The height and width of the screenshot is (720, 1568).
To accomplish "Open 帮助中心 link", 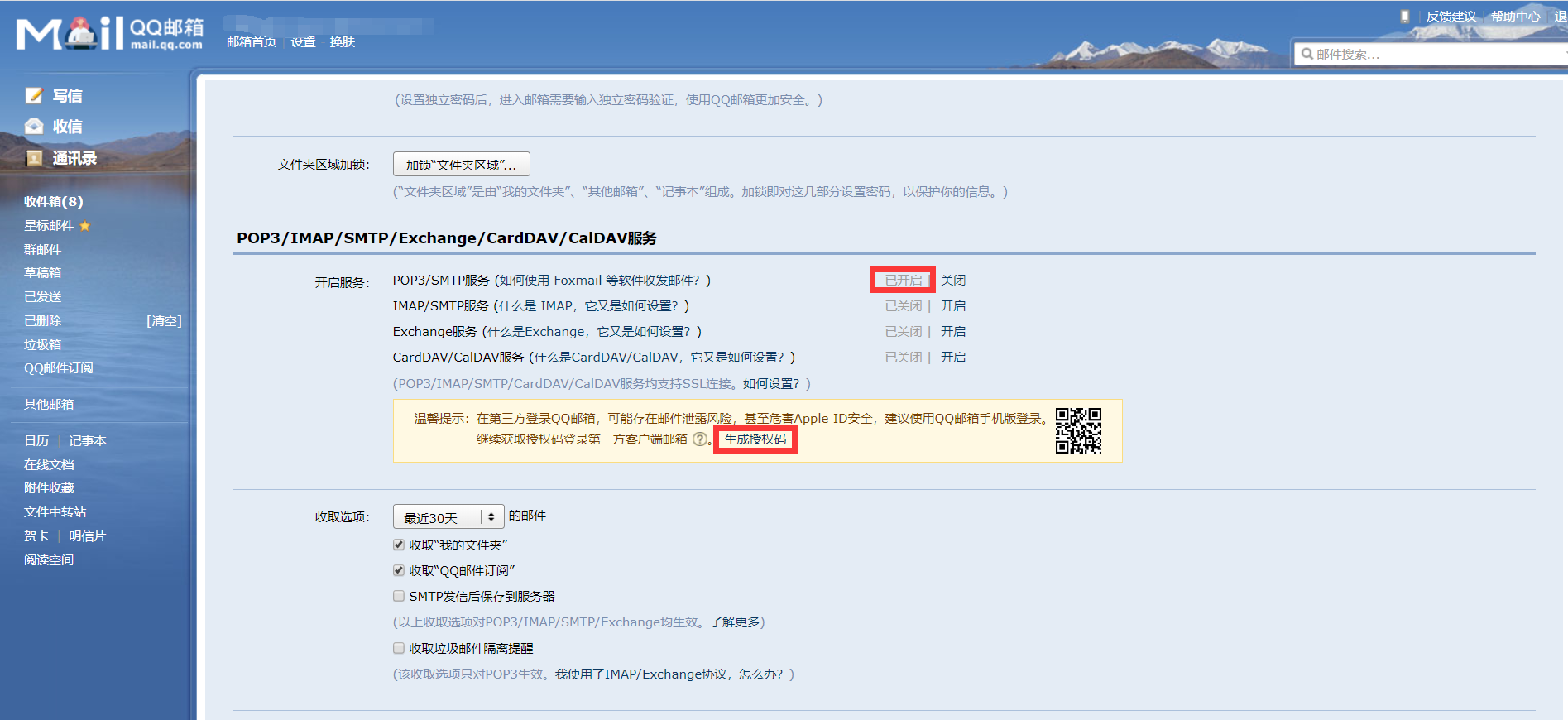I will [x=1516, y=17].
